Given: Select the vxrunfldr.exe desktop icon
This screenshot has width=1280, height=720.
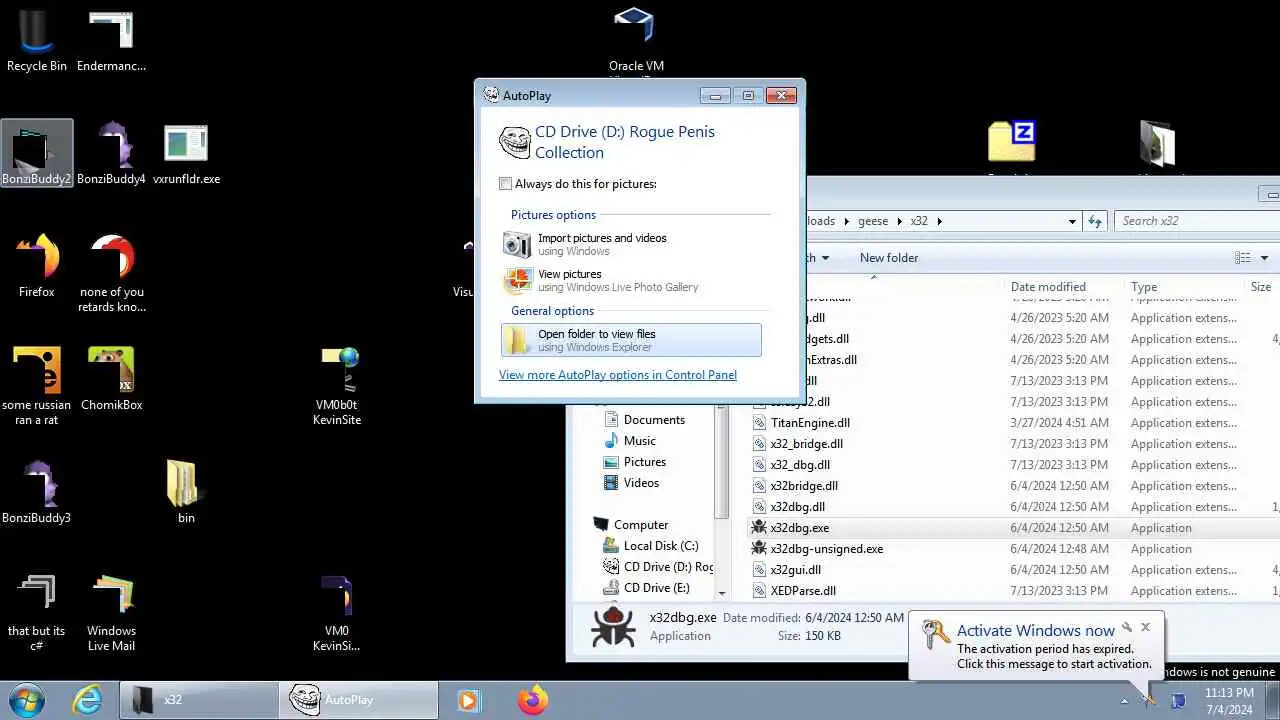Looking at the screenshot, I should (x=186, y=153).
